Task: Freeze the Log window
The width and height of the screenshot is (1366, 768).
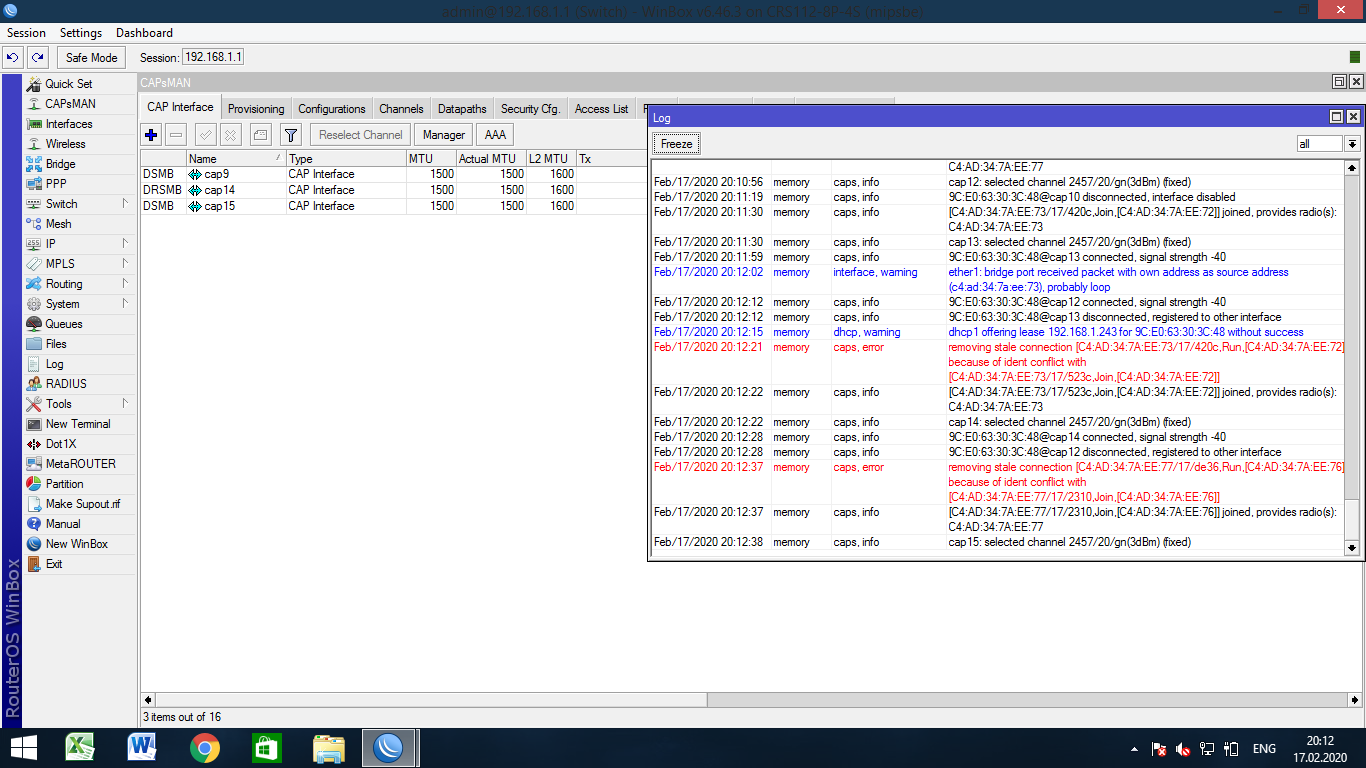Action: pyautogui.click(x=676, y=144)
